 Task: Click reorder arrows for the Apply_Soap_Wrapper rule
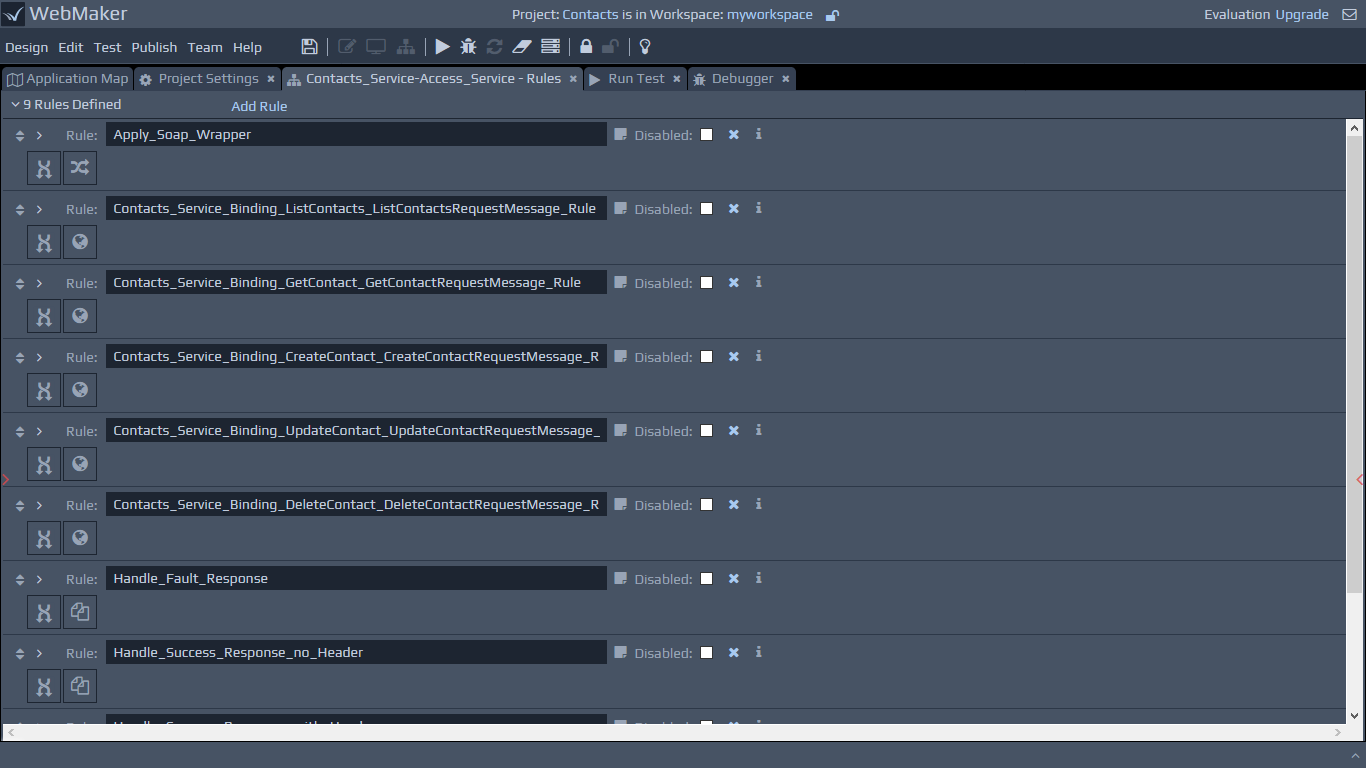20,135
